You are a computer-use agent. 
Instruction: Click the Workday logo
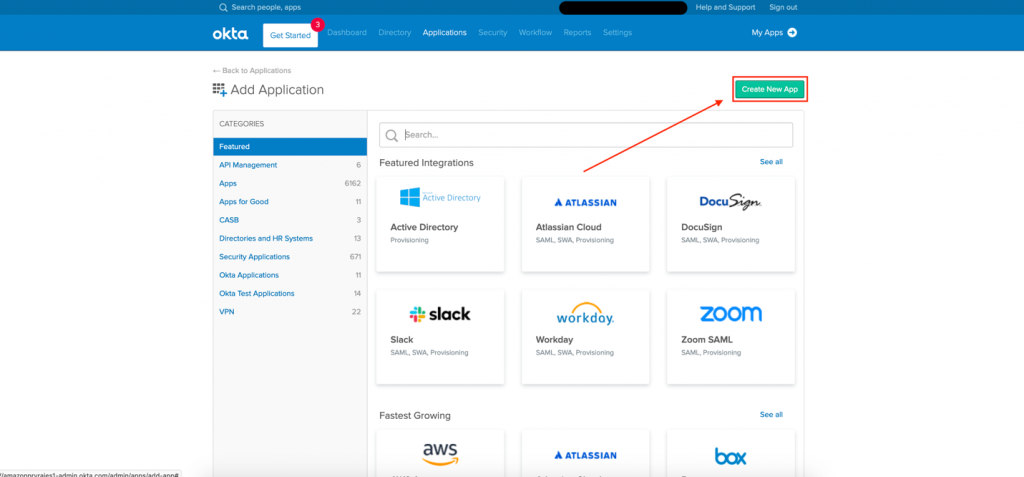[585, 314]
